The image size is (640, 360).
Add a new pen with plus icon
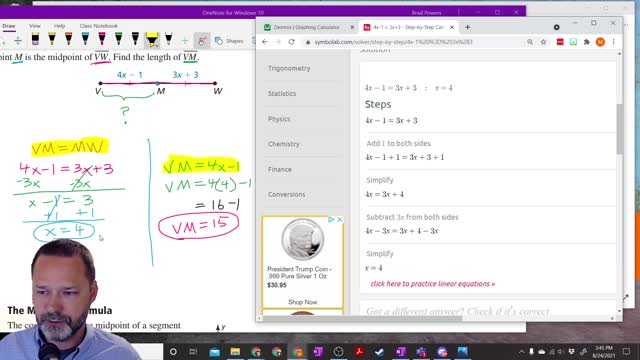[x=185, y=41]
